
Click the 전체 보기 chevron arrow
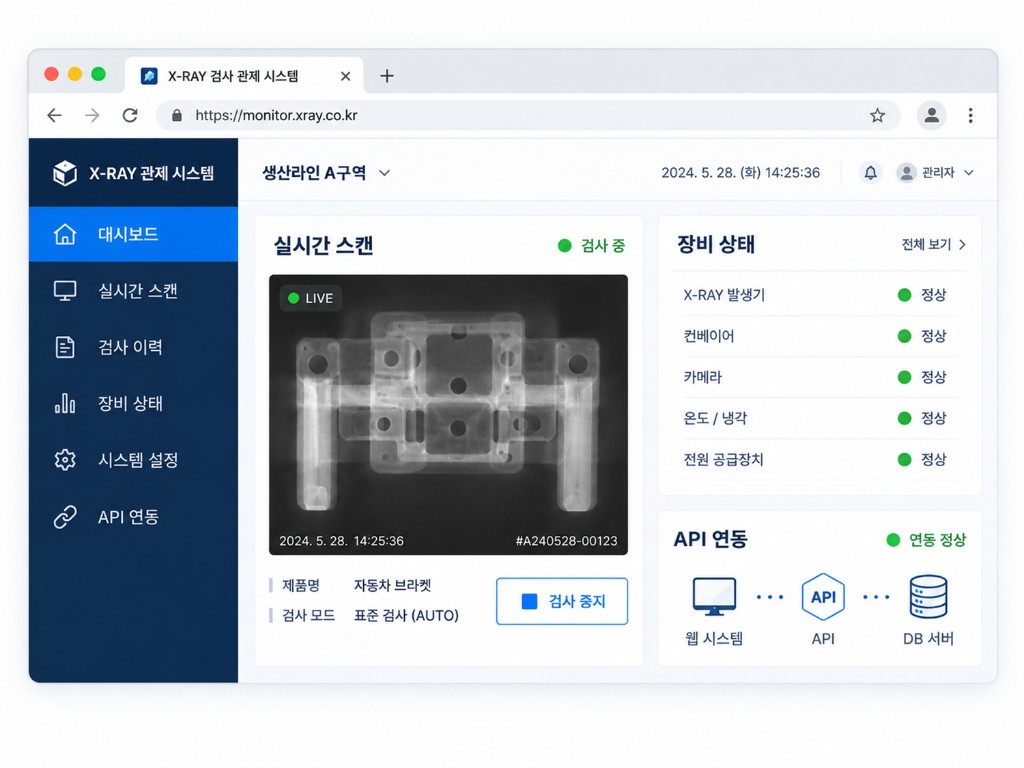[962, 244]
